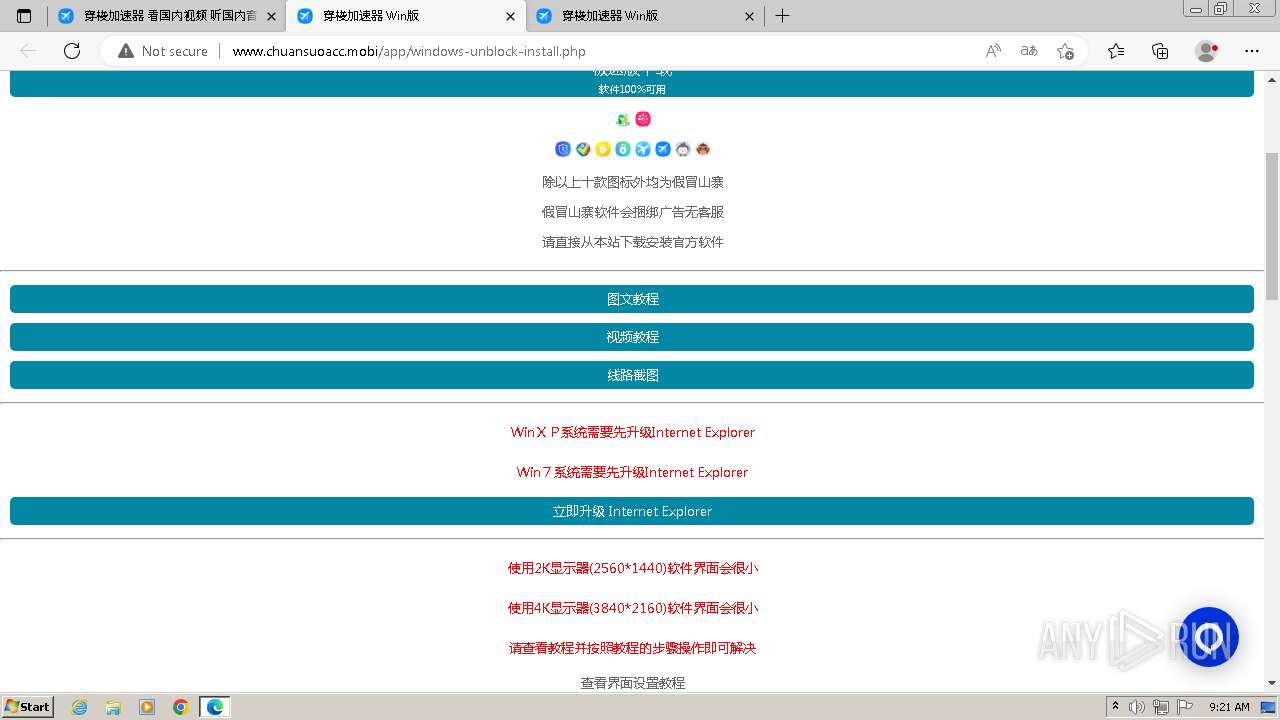Screen dimensions: 1280x720
Task: Click the page vertical scrollbar thumb
Action: [x=1272, y=226]
